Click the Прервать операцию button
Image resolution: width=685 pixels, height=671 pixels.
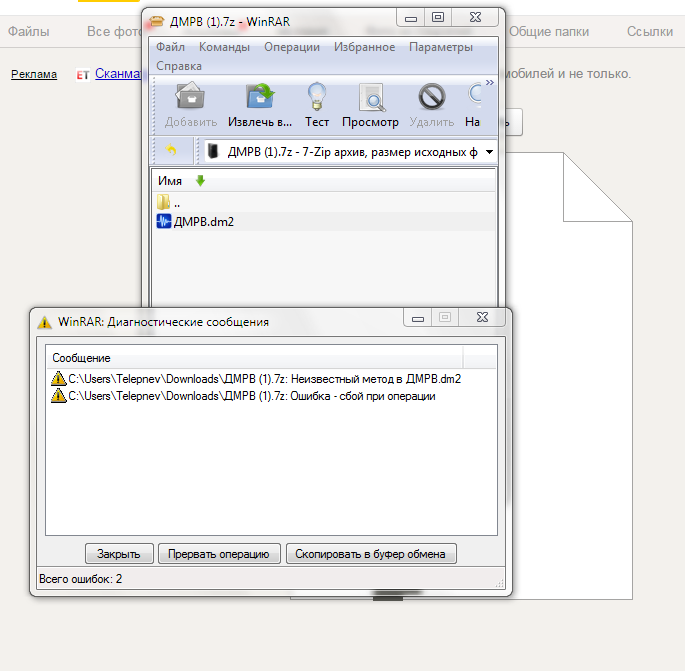point(219,553)
